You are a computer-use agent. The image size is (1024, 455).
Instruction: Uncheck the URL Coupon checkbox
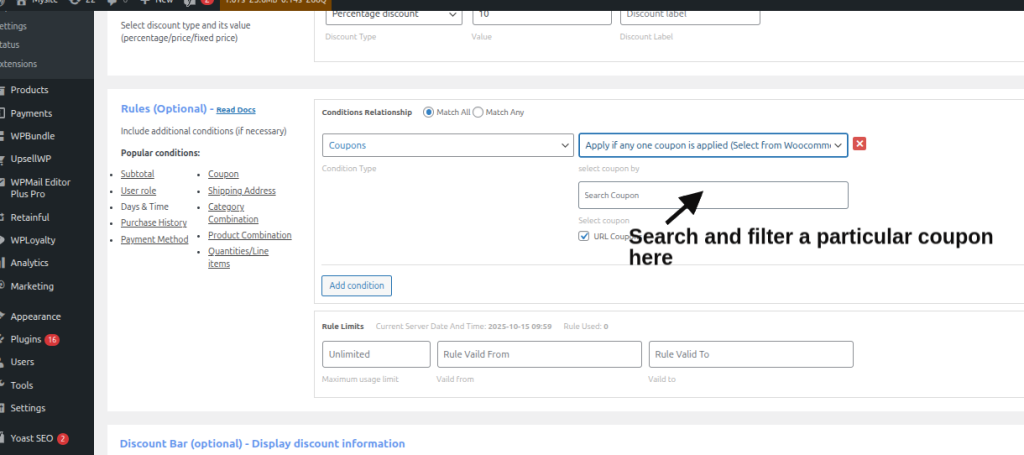[584, 236]
